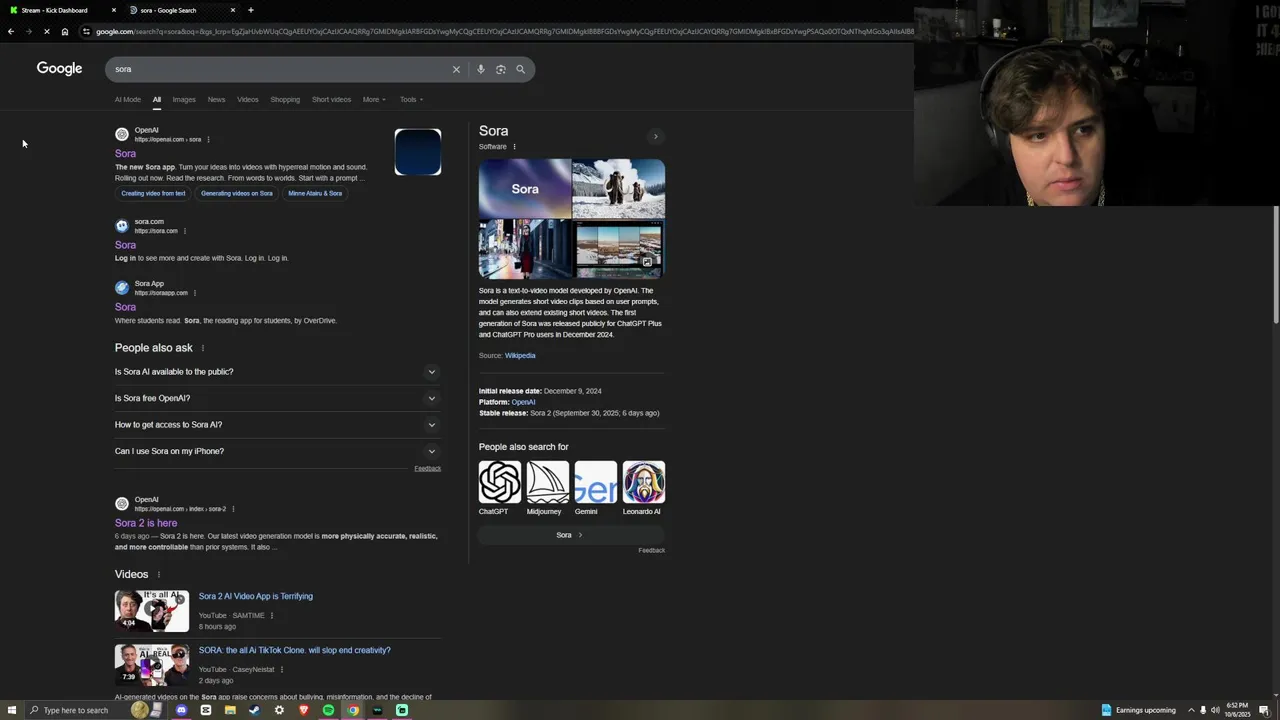Go back with the browser back arrow
Viewport: 1280px width, 720px height.
[10, 31]
